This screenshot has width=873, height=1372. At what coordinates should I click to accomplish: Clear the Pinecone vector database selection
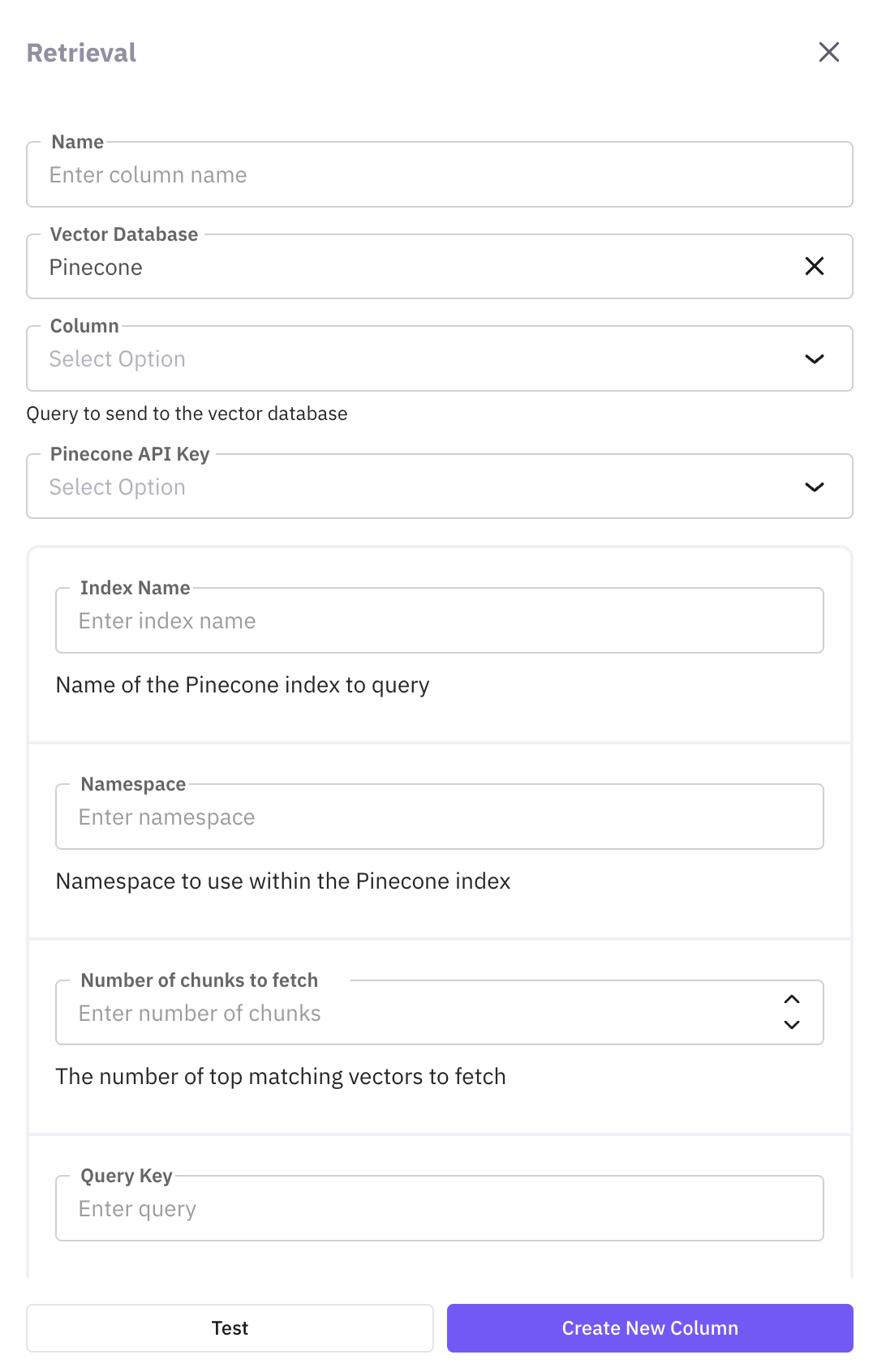[x=814, y=267]
